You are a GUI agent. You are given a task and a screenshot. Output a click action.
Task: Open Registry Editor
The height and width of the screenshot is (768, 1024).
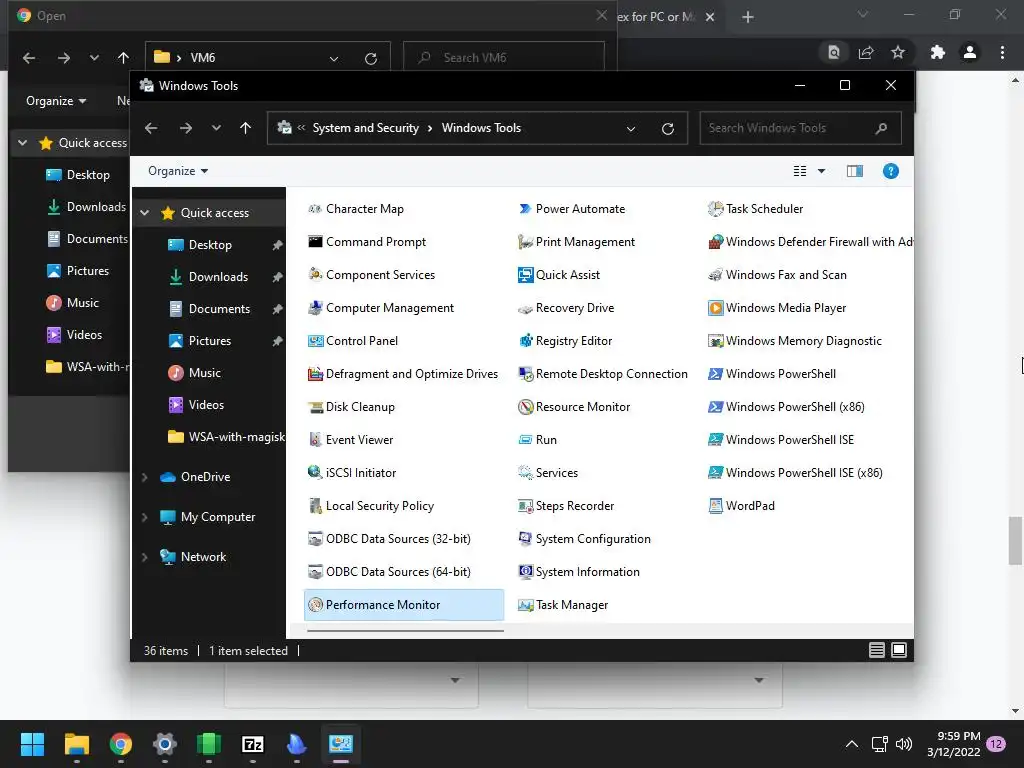pos(565,341)
